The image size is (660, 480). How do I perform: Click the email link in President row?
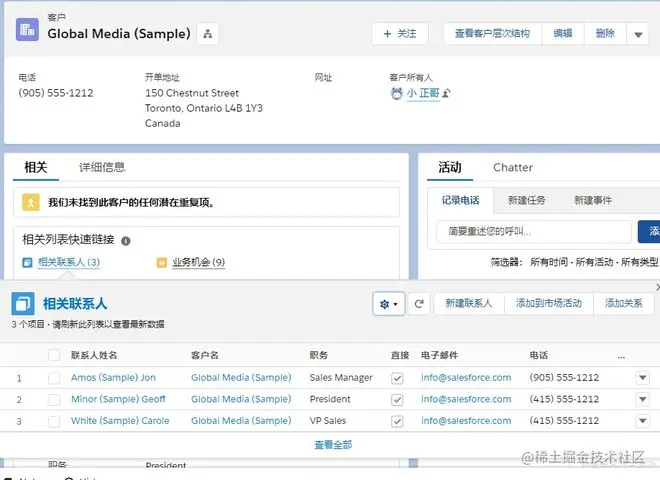[466, 399]
